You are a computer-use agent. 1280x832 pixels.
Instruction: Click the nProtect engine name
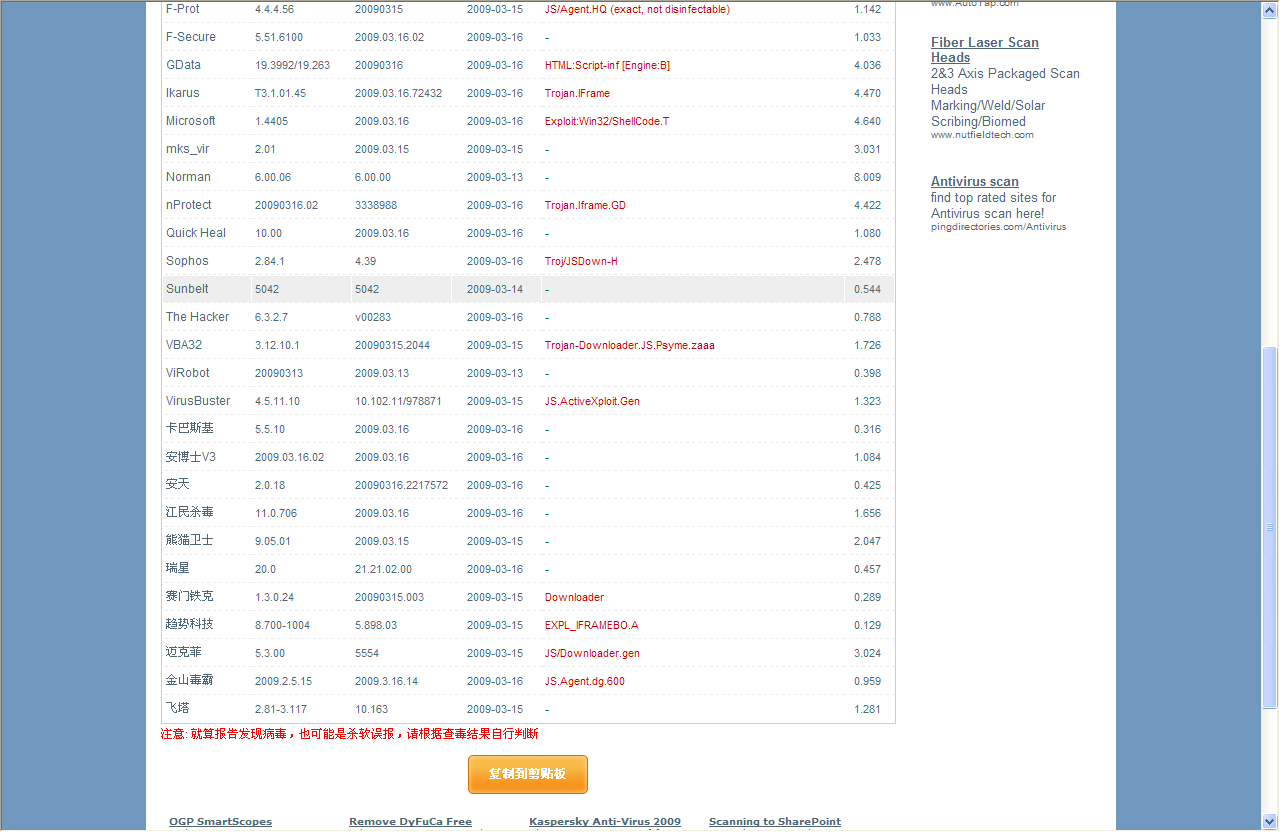(x=189, y=205)
